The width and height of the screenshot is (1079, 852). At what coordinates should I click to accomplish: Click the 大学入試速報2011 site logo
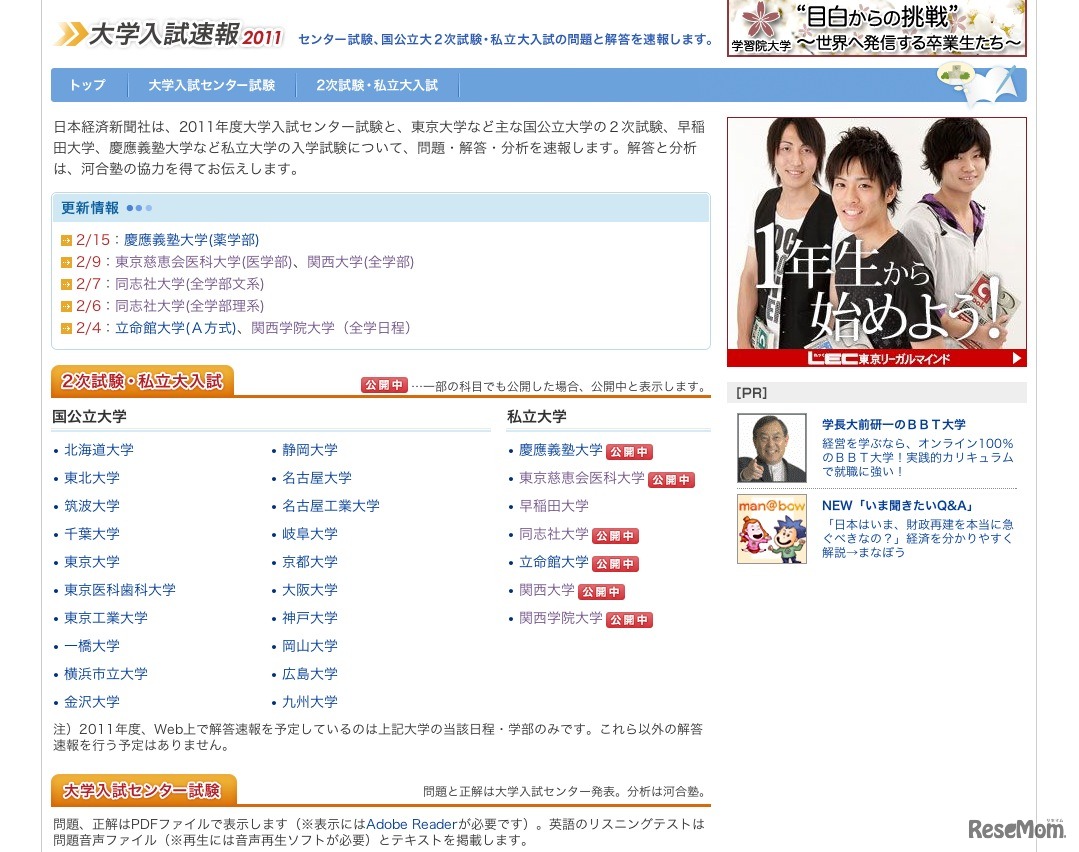click(x=170, y=34)
